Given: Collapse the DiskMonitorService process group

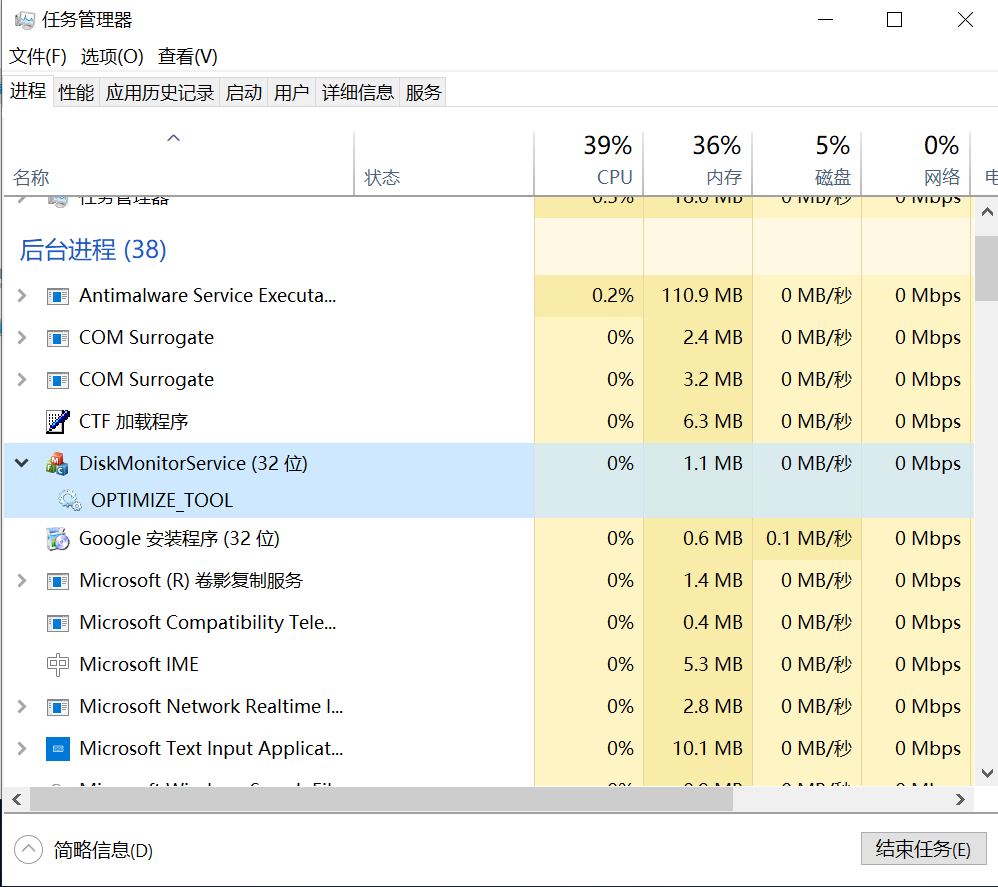Looking at the screenshot, I should coord(22,464).
